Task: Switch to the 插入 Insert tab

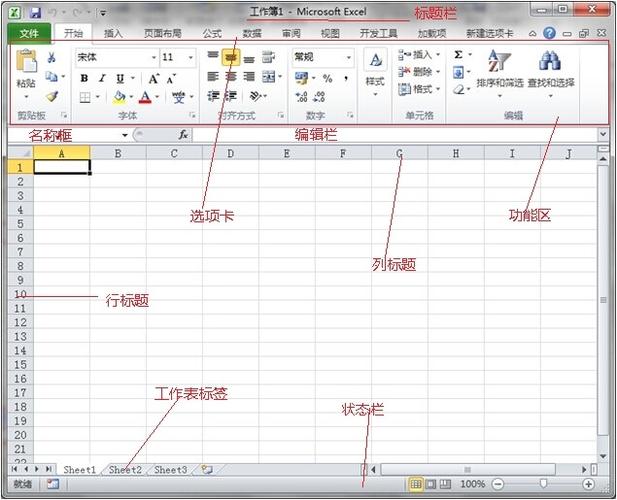Action: [x=113, y=34]
